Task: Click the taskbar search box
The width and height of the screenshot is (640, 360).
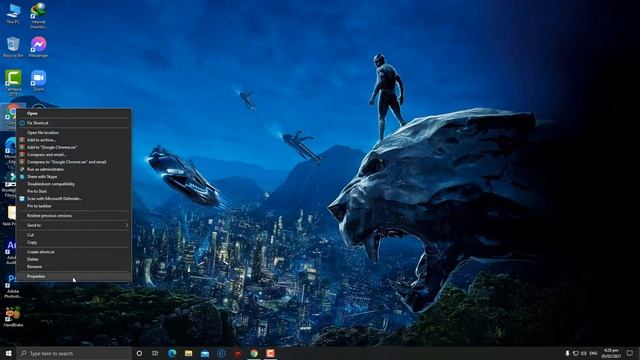Action: pyautogui.click(x=74, y=353)
